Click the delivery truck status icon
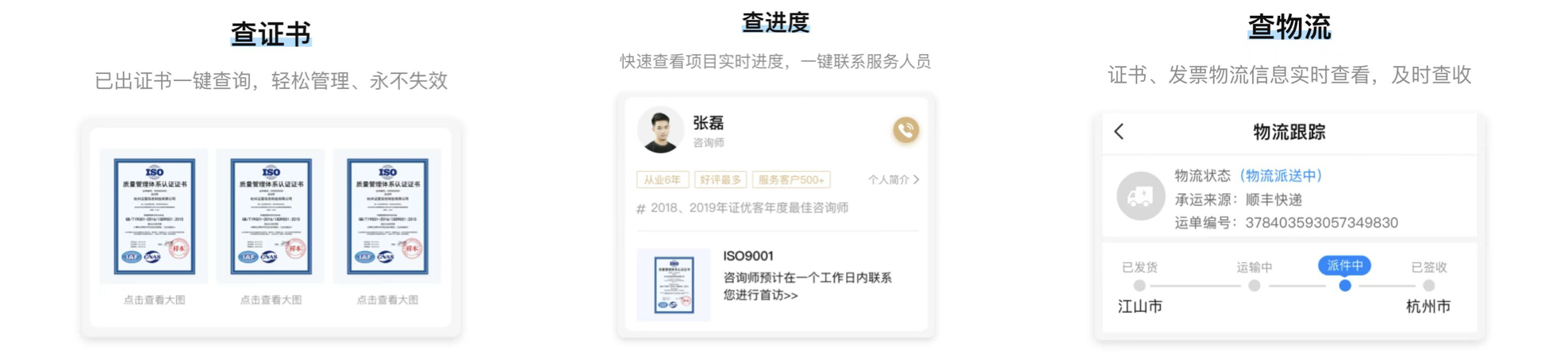Screen dimensions: 1568x359 1140,196
